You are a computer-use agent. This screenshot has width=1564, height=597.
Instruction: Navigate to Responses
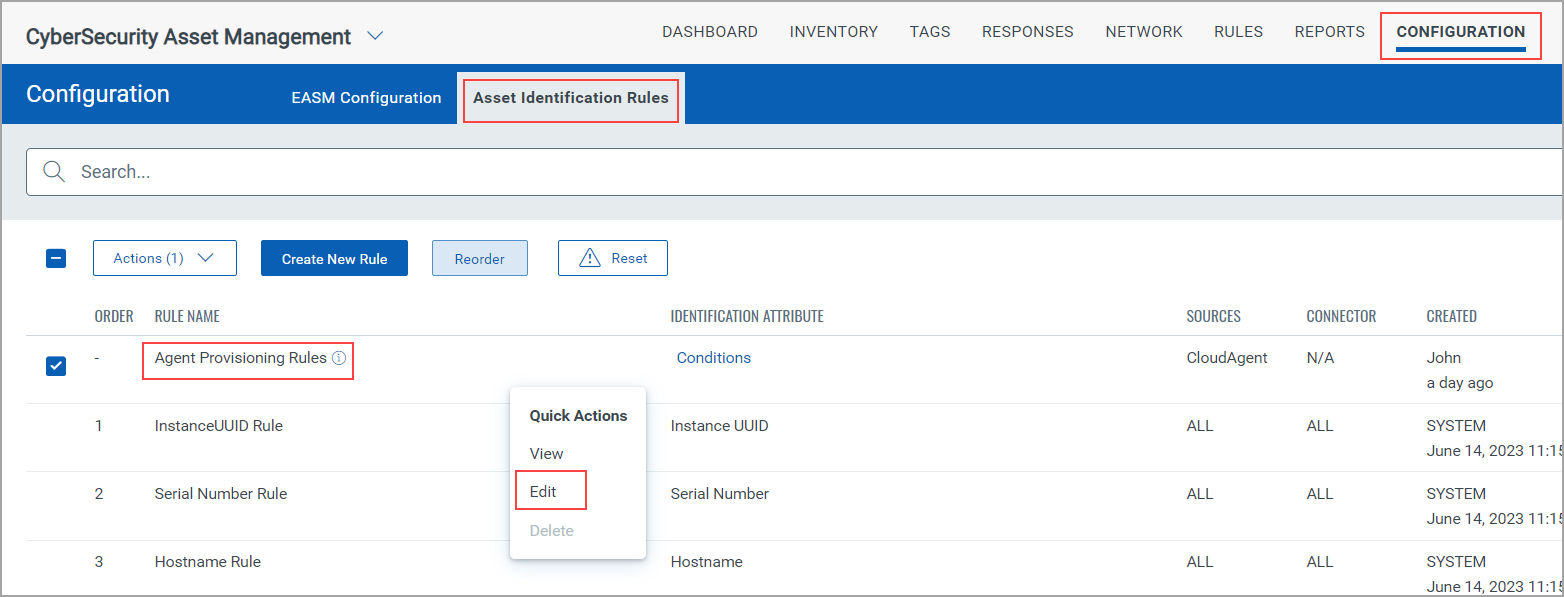point(1028,32)
